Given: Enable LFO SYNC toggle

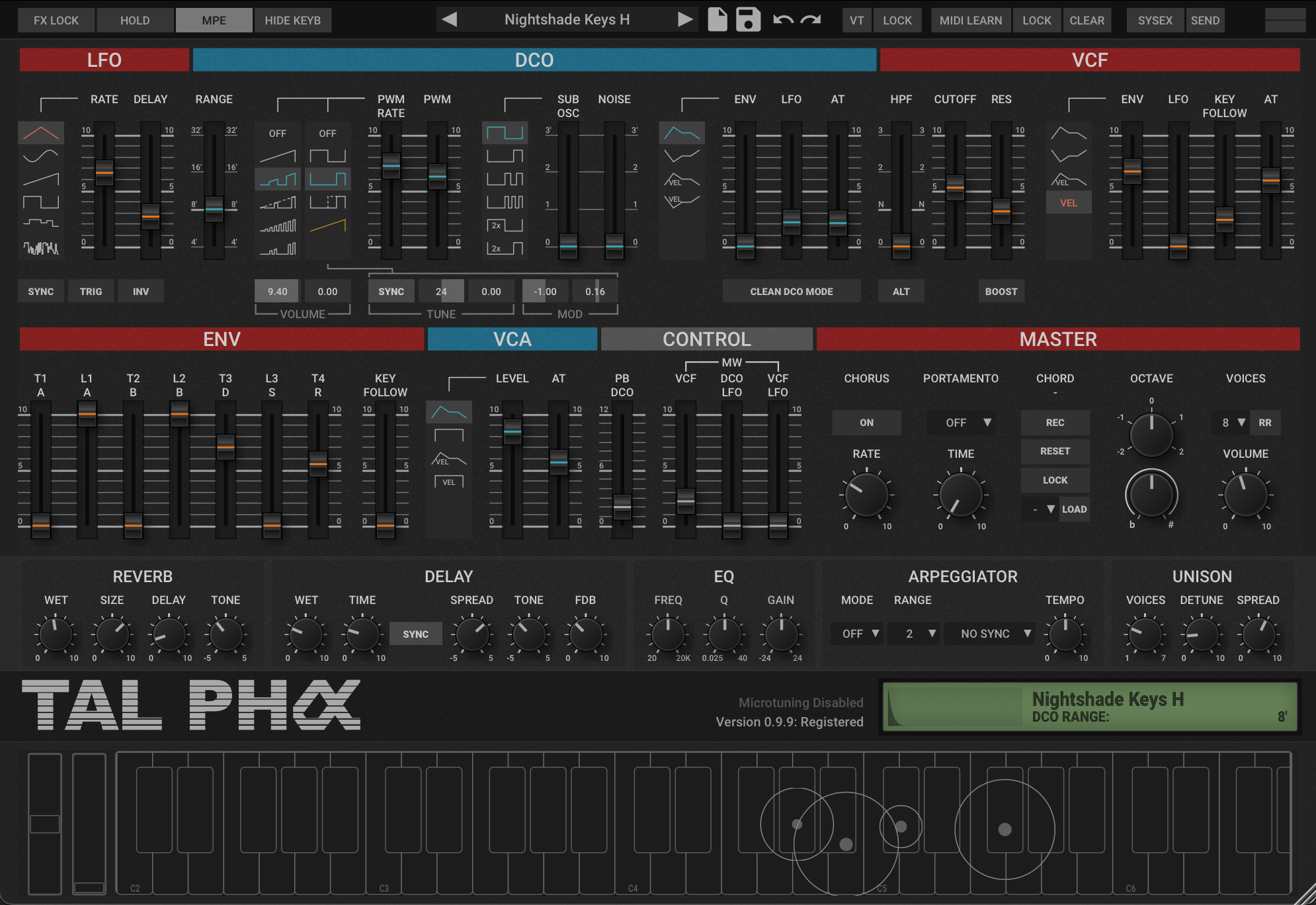Looking at the screenshot, I should [x=41, y=292].
